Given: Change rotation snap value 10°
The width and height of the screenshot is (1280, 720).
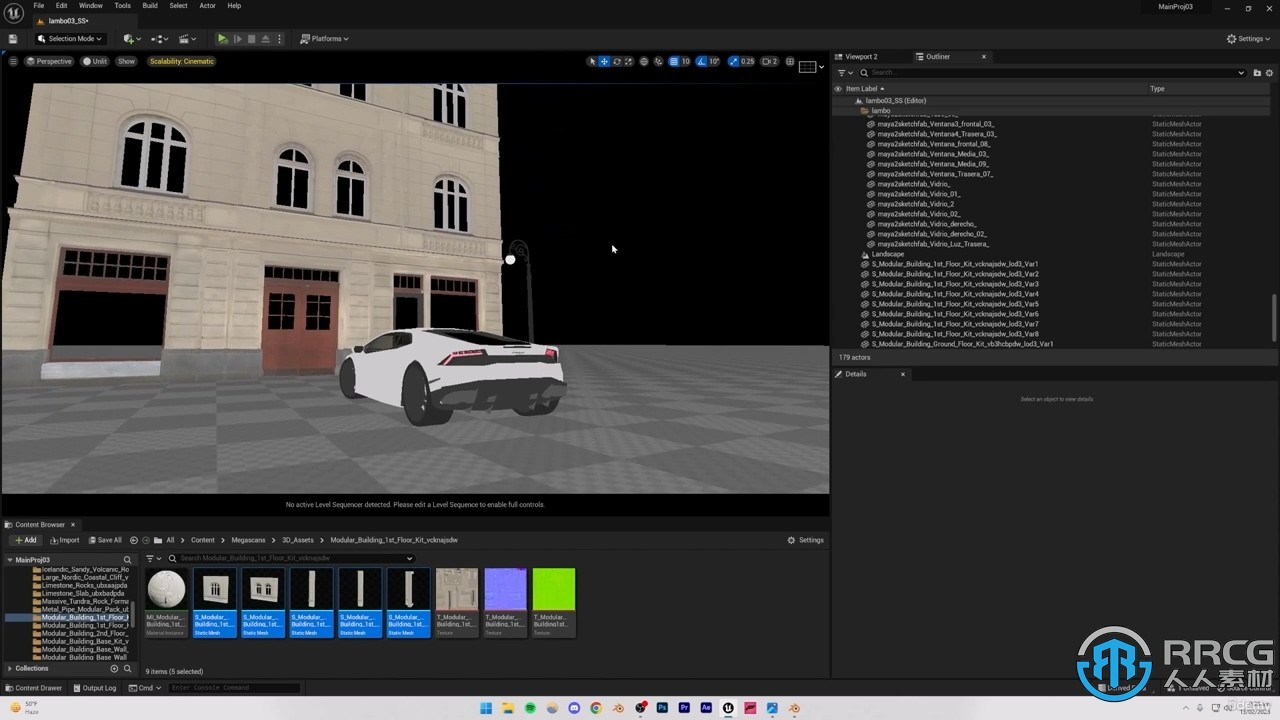Looking at the screenshot, I should (x=714, y=61).
